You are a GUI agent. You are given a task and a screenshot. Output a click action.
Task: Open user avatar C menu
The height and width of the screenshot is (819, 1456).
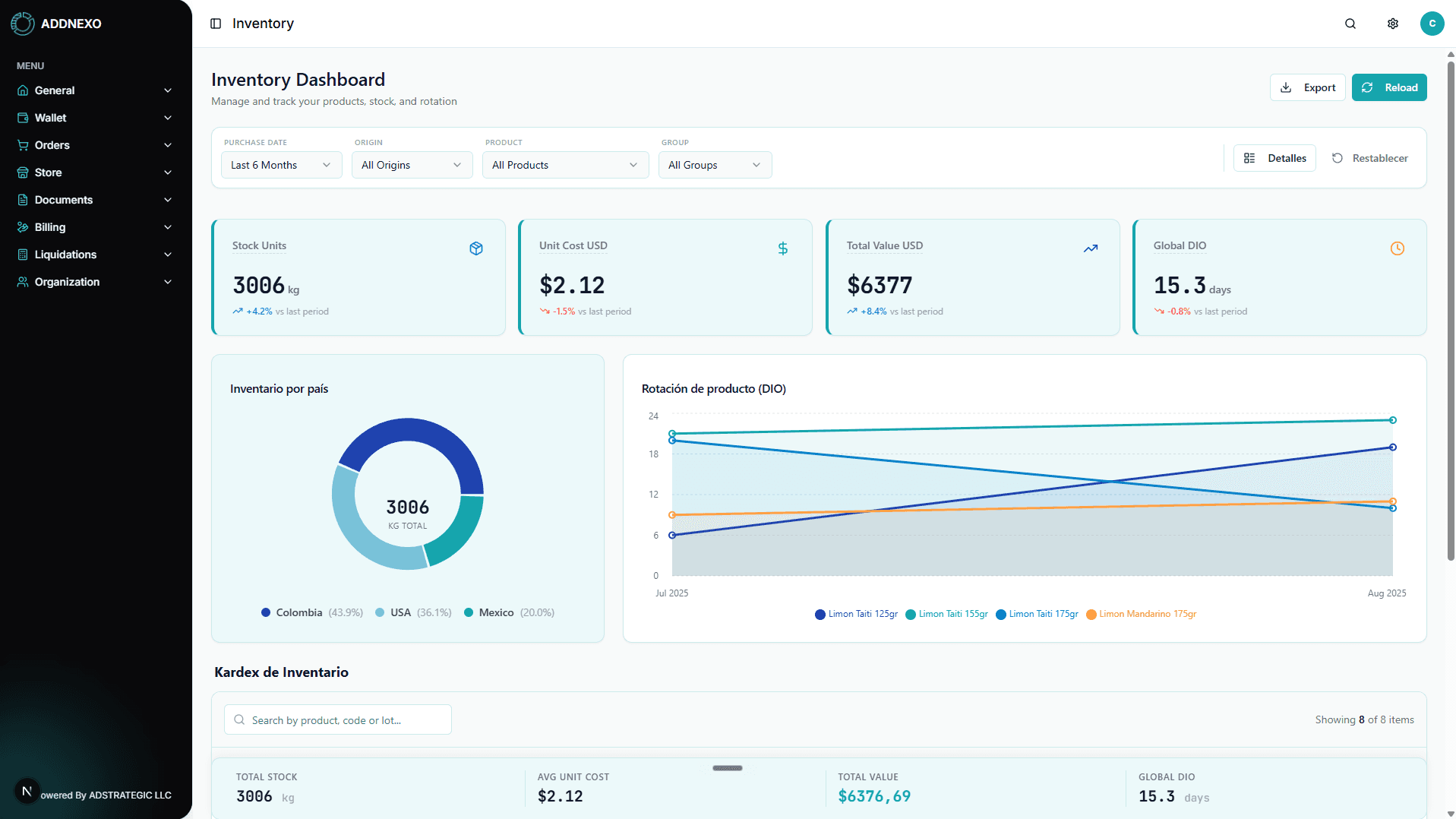[1432, 24]
